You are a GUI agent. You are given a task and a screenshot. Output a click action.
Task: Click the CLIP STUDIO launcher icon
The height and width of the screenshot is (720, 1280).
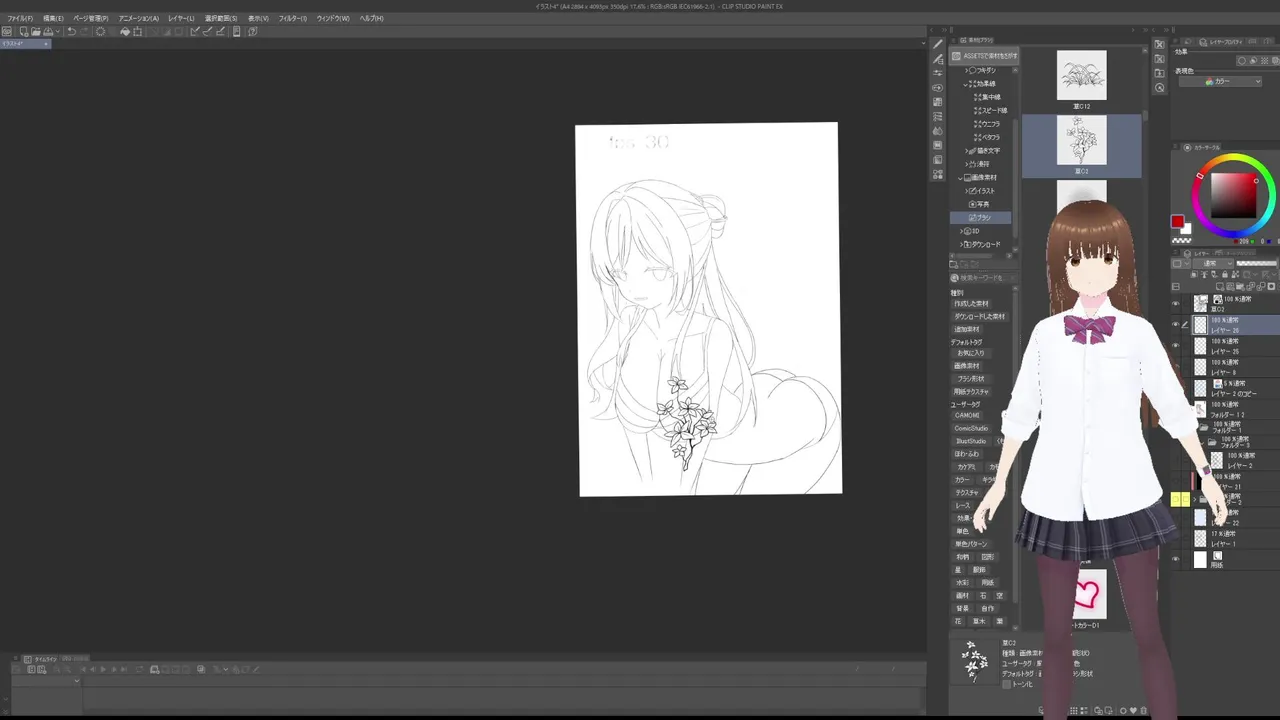pyautogui.click(x=7, y=32)
